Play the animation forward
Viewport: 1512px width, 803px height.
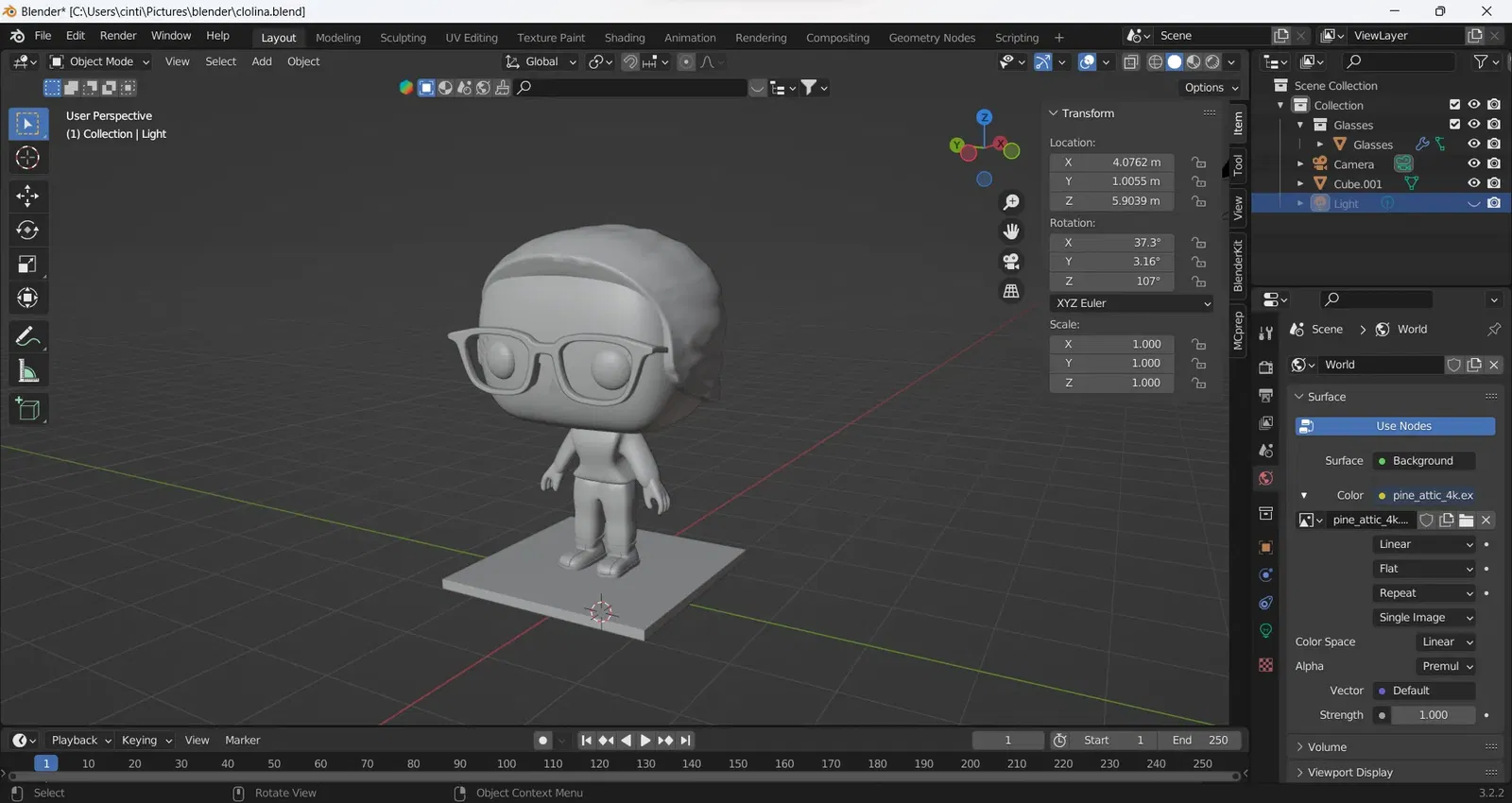[645, 741]
